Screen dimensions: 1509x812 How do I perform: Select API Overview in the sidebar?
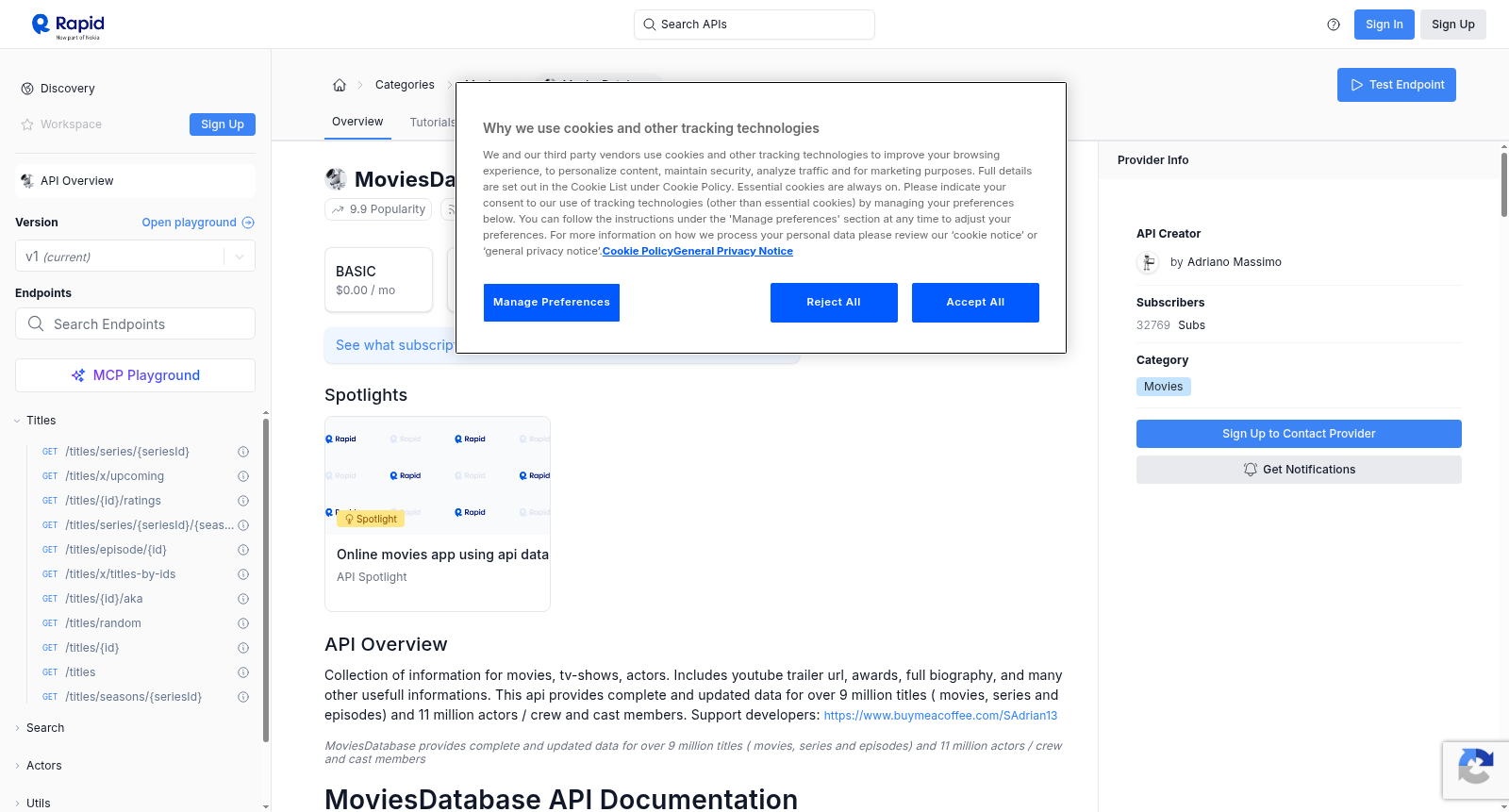(x=135, y=181)
